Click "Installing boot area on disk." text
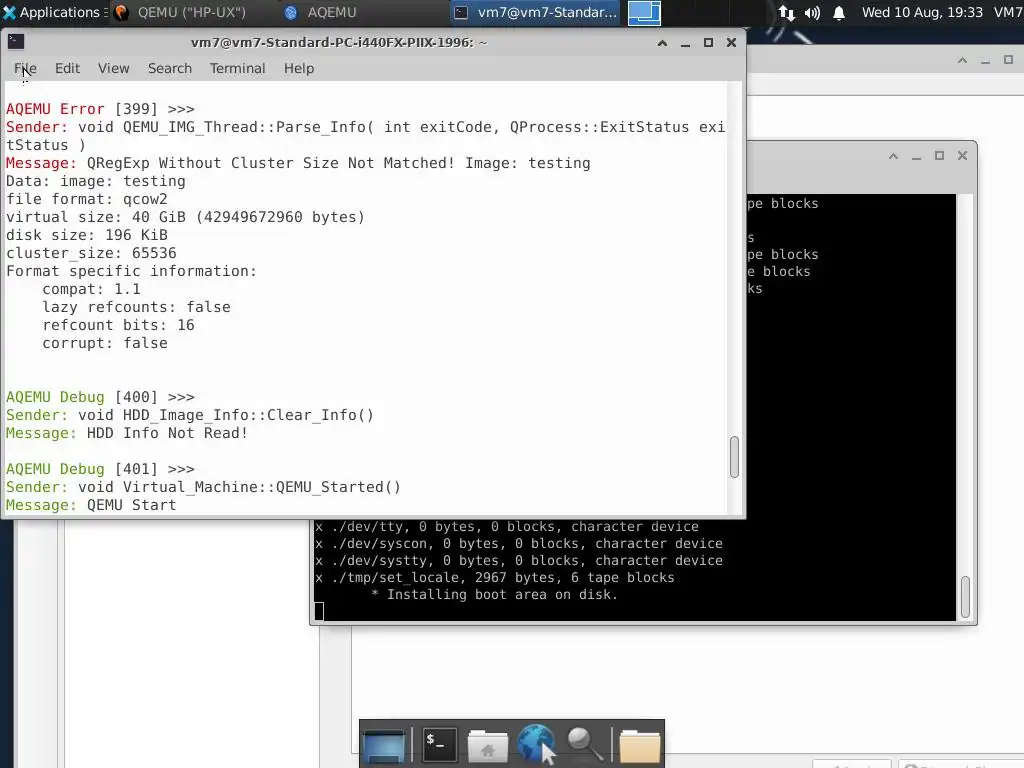The width and height of the screenshot is (1024, 768). point(502,594)
